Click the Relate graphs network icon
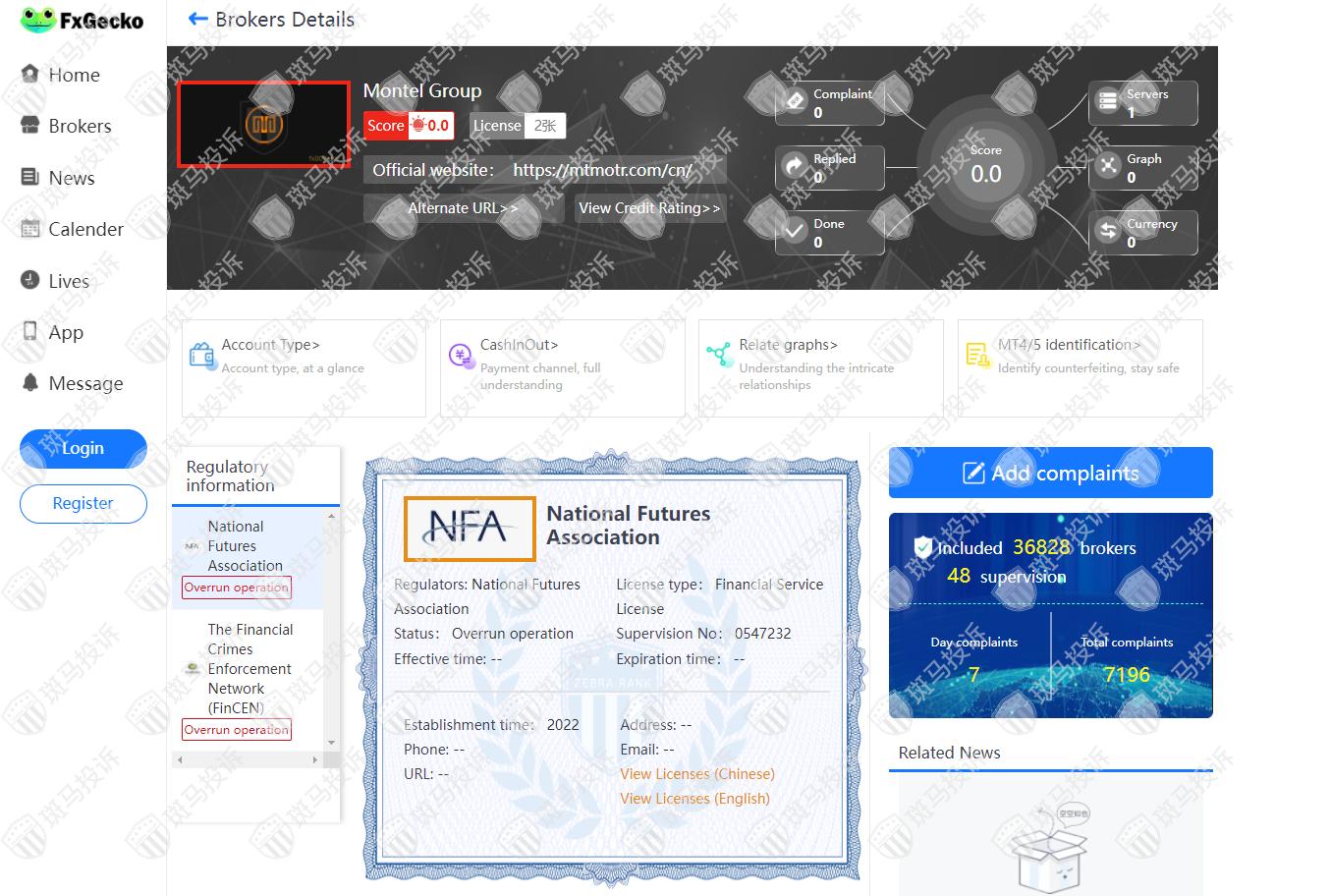The height and width of the screenshot is (896, 1331). 719,355
